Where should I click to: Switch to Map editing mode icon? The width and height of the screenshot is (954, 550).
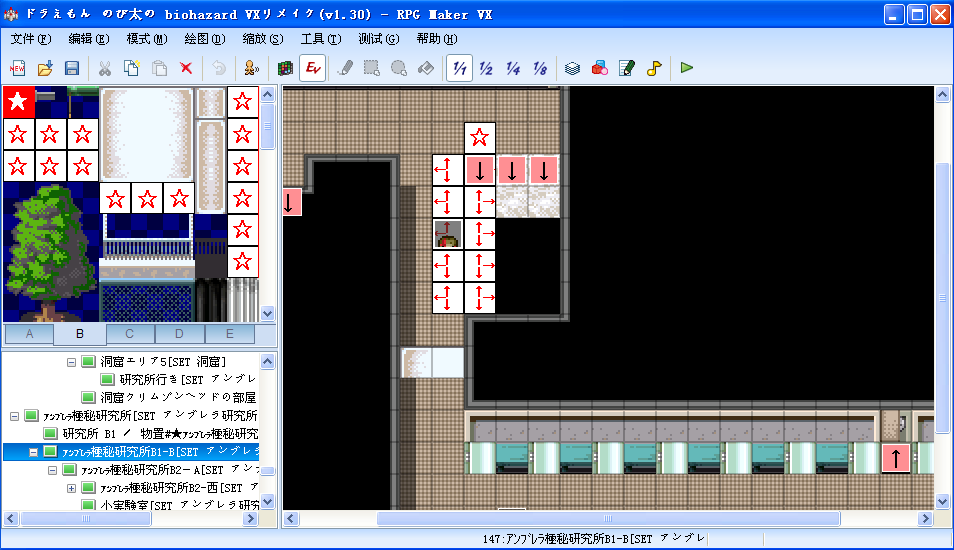point(285,68)
